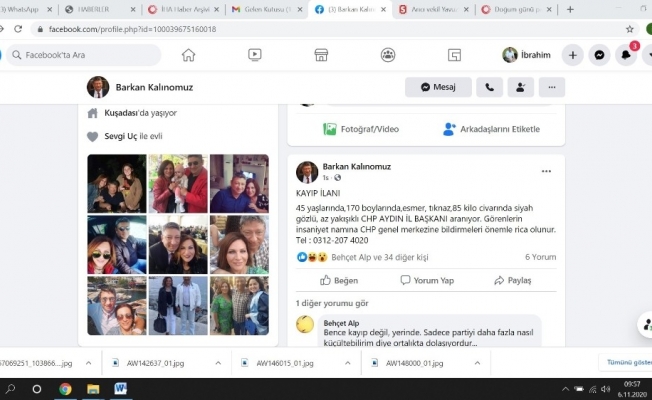
Task: Like the post with Beğen button
Action: (338, 281)
